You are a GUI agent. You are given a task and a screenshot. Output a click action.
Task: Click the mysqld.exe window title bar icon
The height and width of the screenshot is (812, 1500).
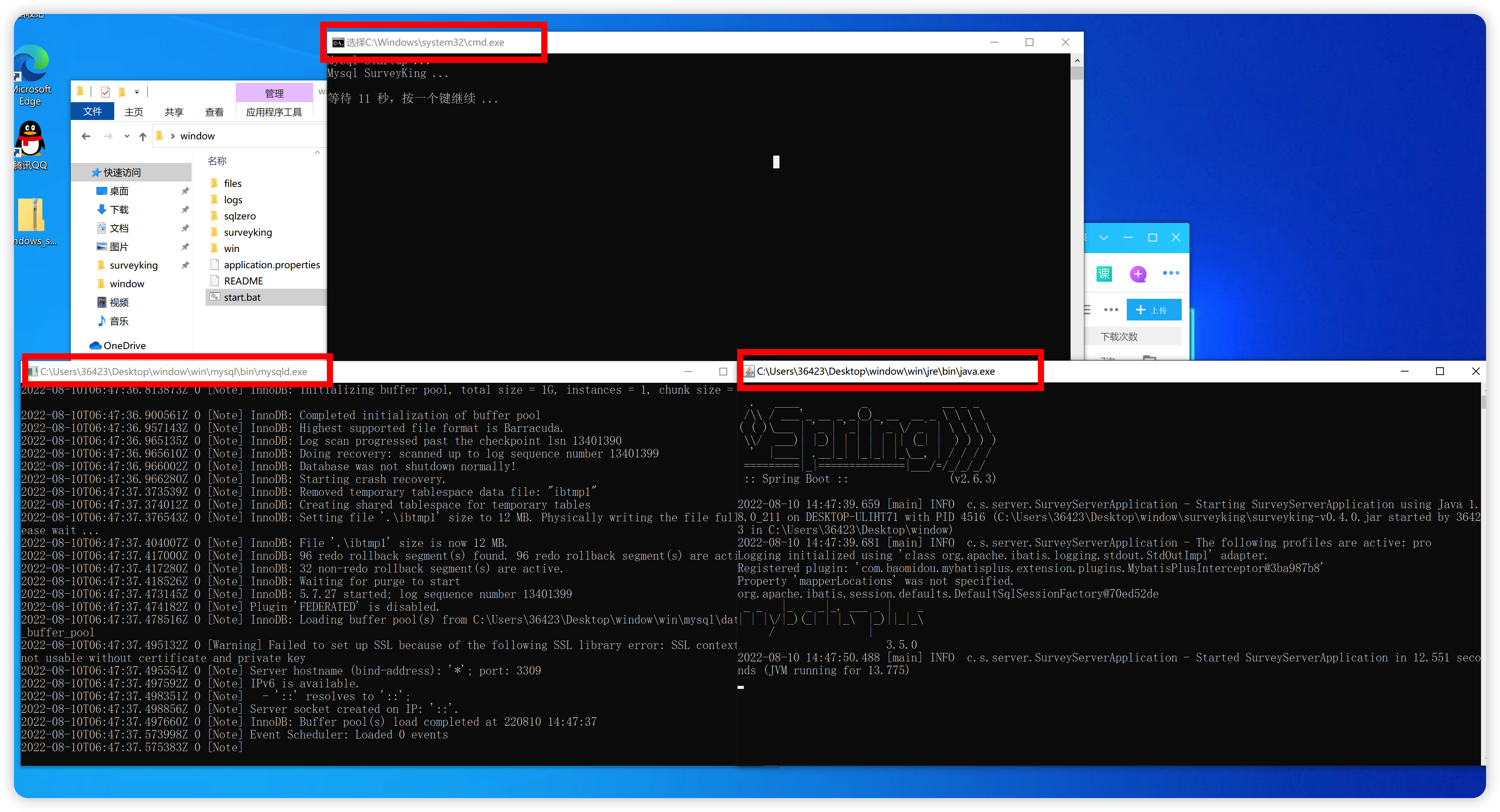[33, 372]
